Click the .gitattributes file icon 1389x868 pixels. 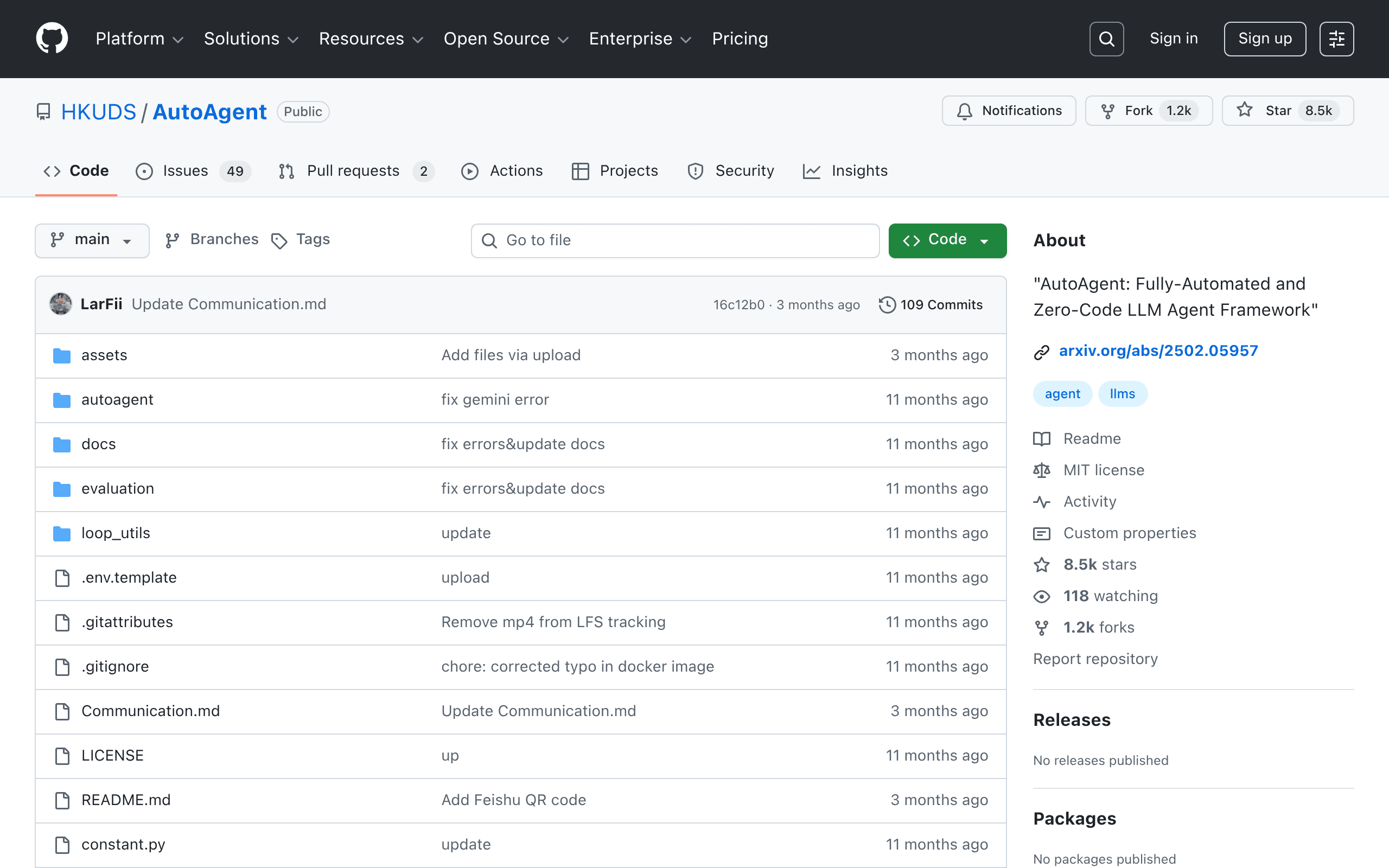tap(62, 622)
